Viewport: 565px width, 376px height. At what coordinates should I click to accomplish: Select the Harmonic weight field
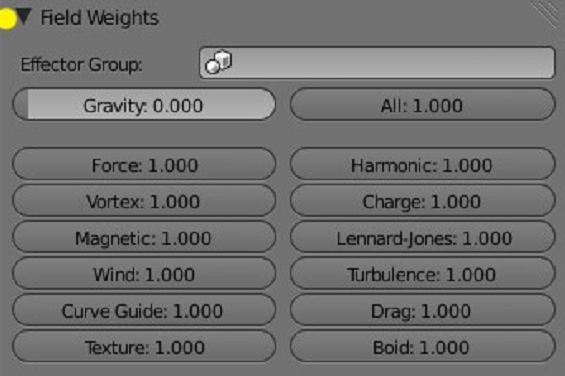coord(422,164)
